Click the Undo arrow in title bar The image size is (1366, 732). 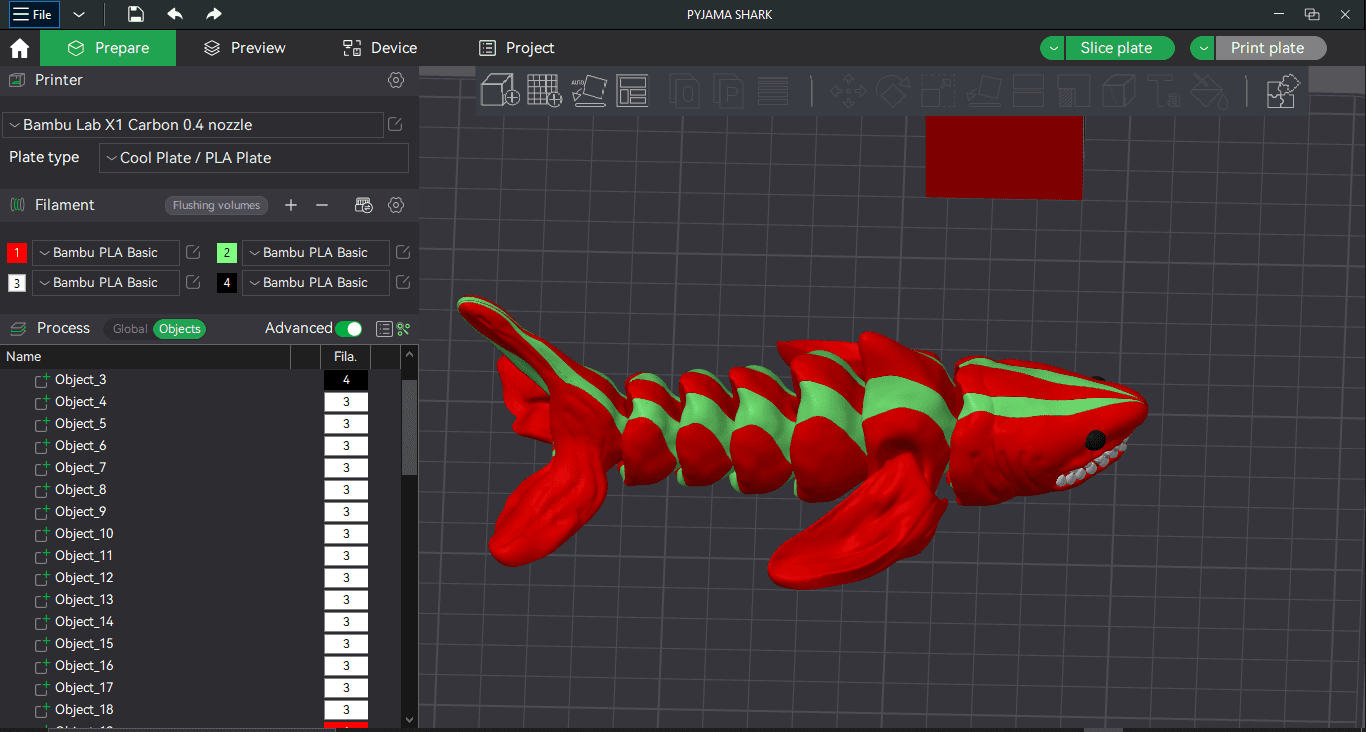click(175, 14)
